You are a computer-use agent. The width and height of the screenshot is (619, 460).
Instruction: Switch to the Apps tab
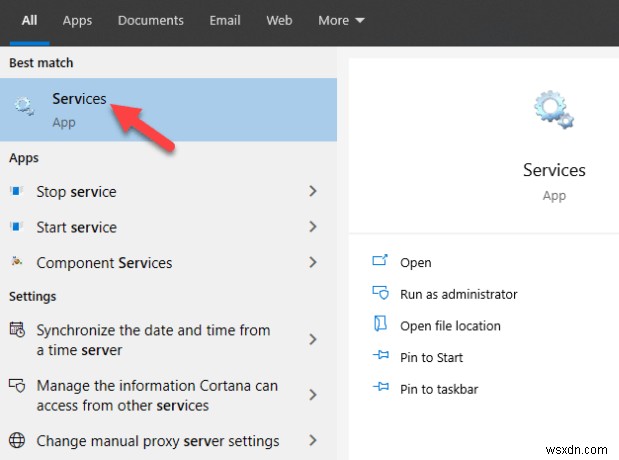77,20
